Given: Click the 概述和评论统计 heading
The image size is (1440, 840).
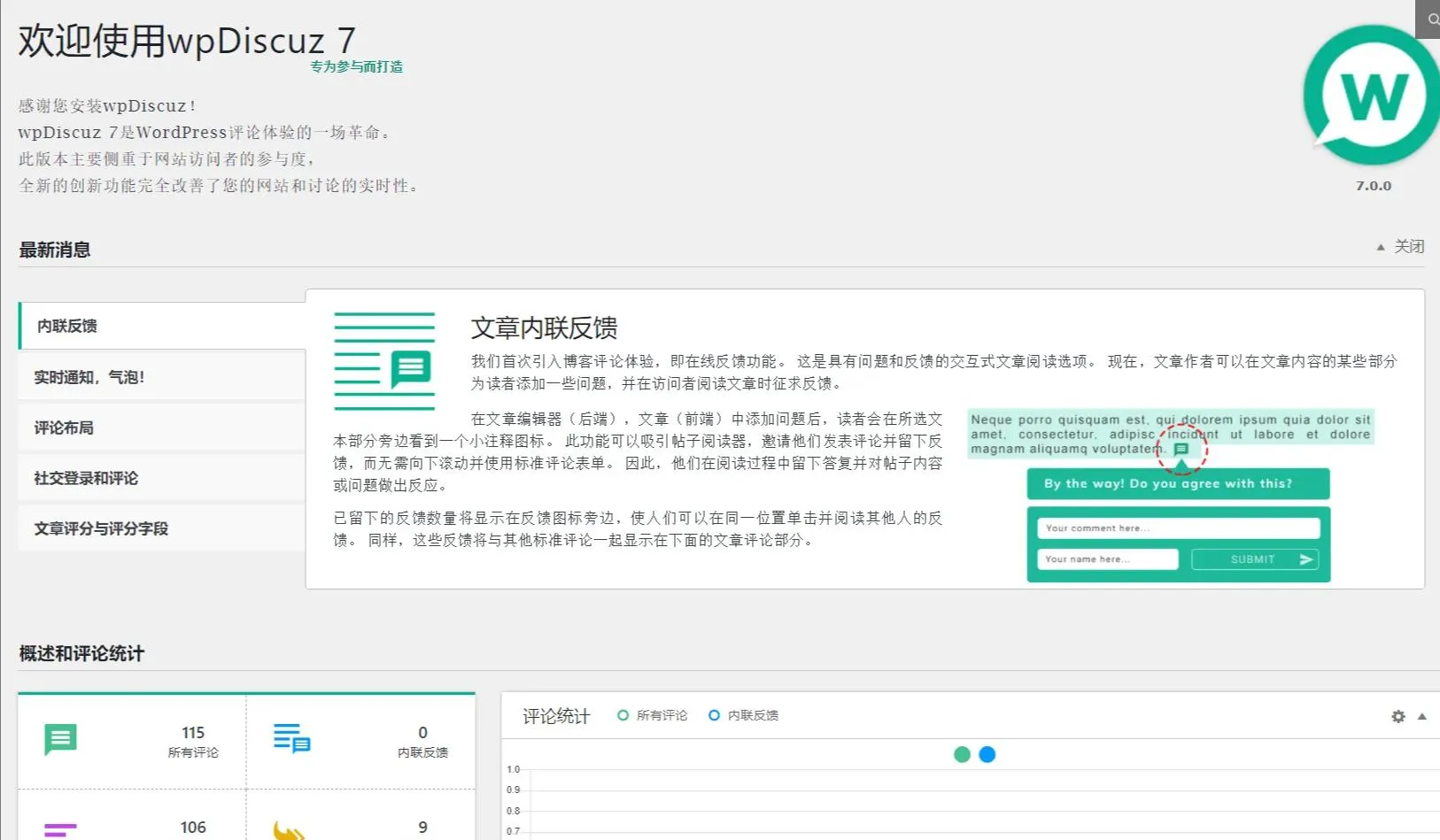Looking at the screenshot, I should [x=81, y=653].
